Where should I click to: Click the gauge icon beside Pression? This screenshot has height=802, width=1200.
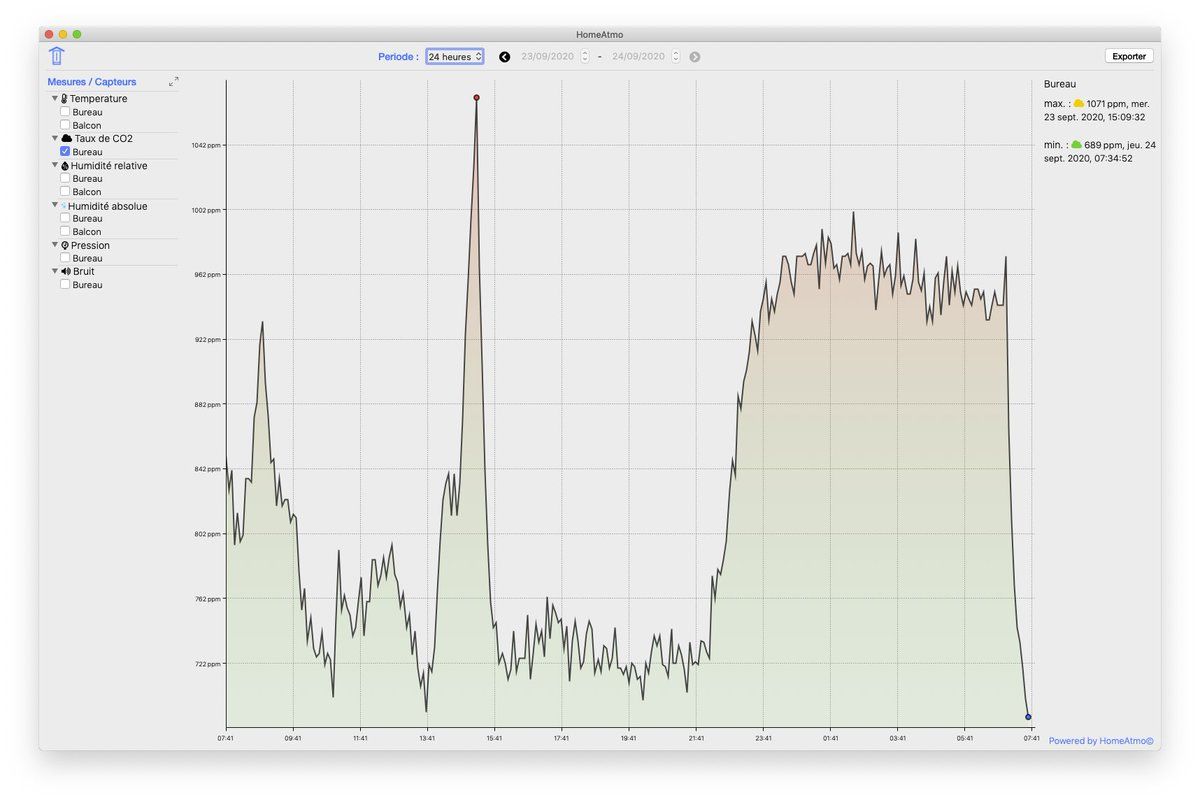65,245
